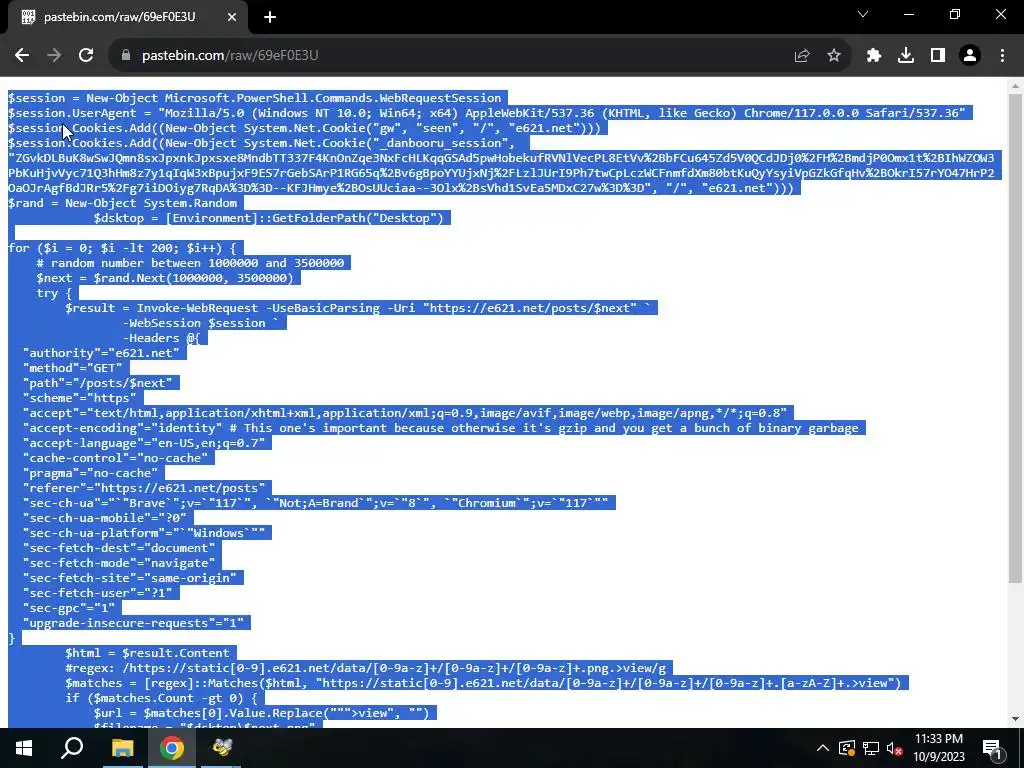Click the "$rand = New-Object System.Random" line
The height and width of the screenshot is (768, 1024).
pos(122,203)
